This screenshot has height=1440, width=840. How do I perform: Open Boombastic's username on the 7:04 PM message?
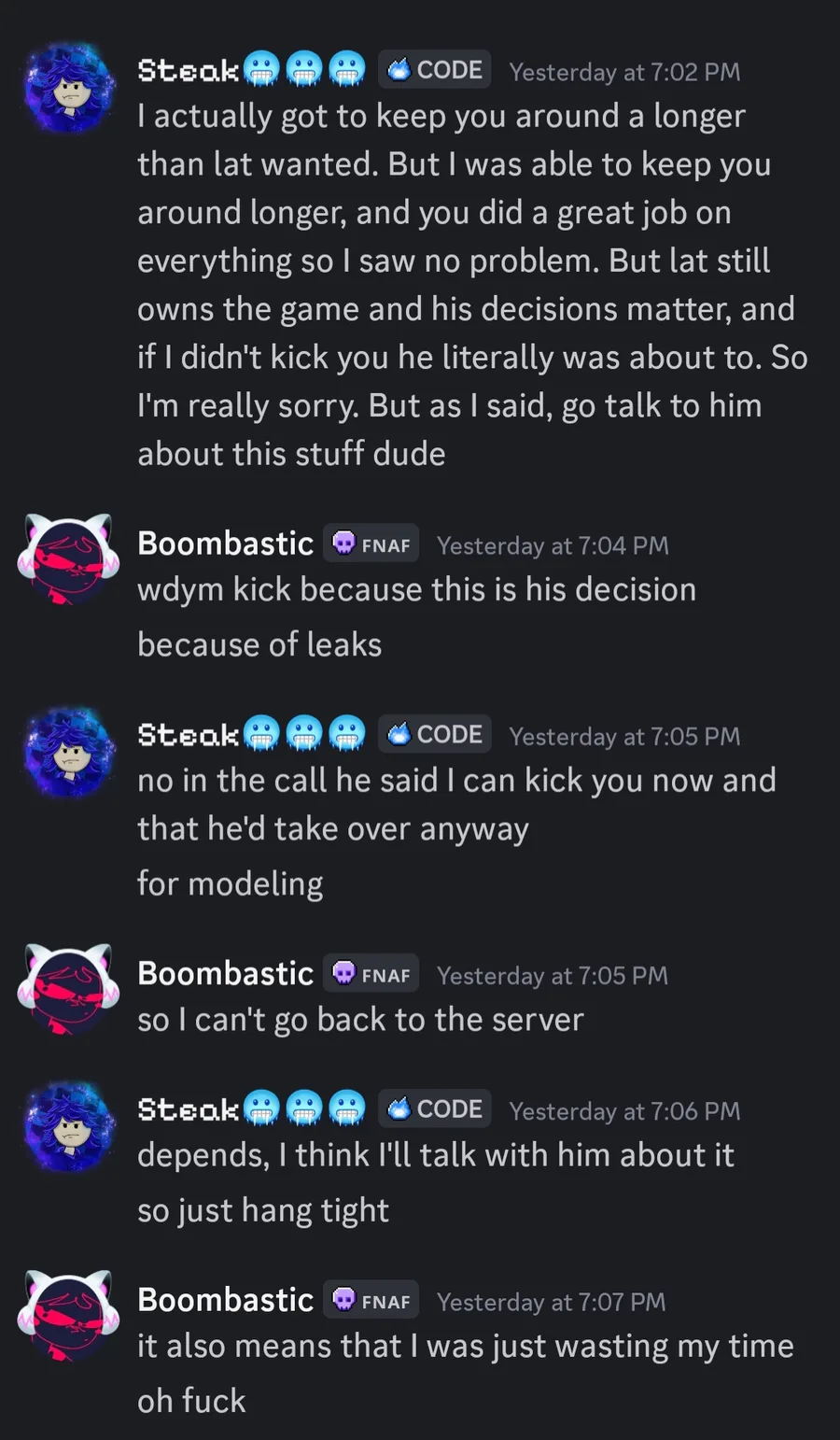[225, 544]
